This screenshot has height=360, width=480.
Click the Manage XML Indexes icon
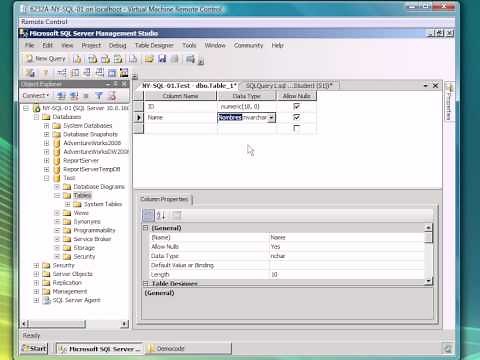pyautogui.click(x=100, y=73)
